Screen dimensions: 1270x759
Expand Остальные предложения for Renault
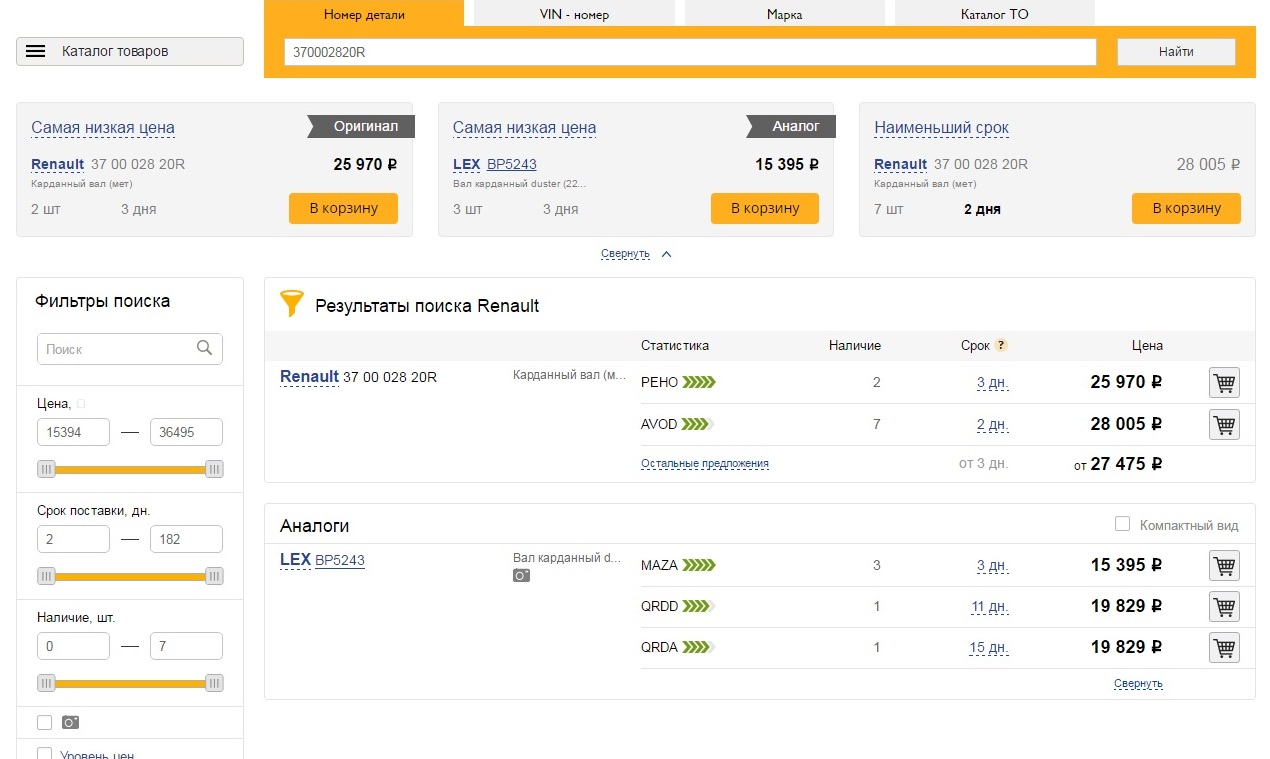(705, 464)
